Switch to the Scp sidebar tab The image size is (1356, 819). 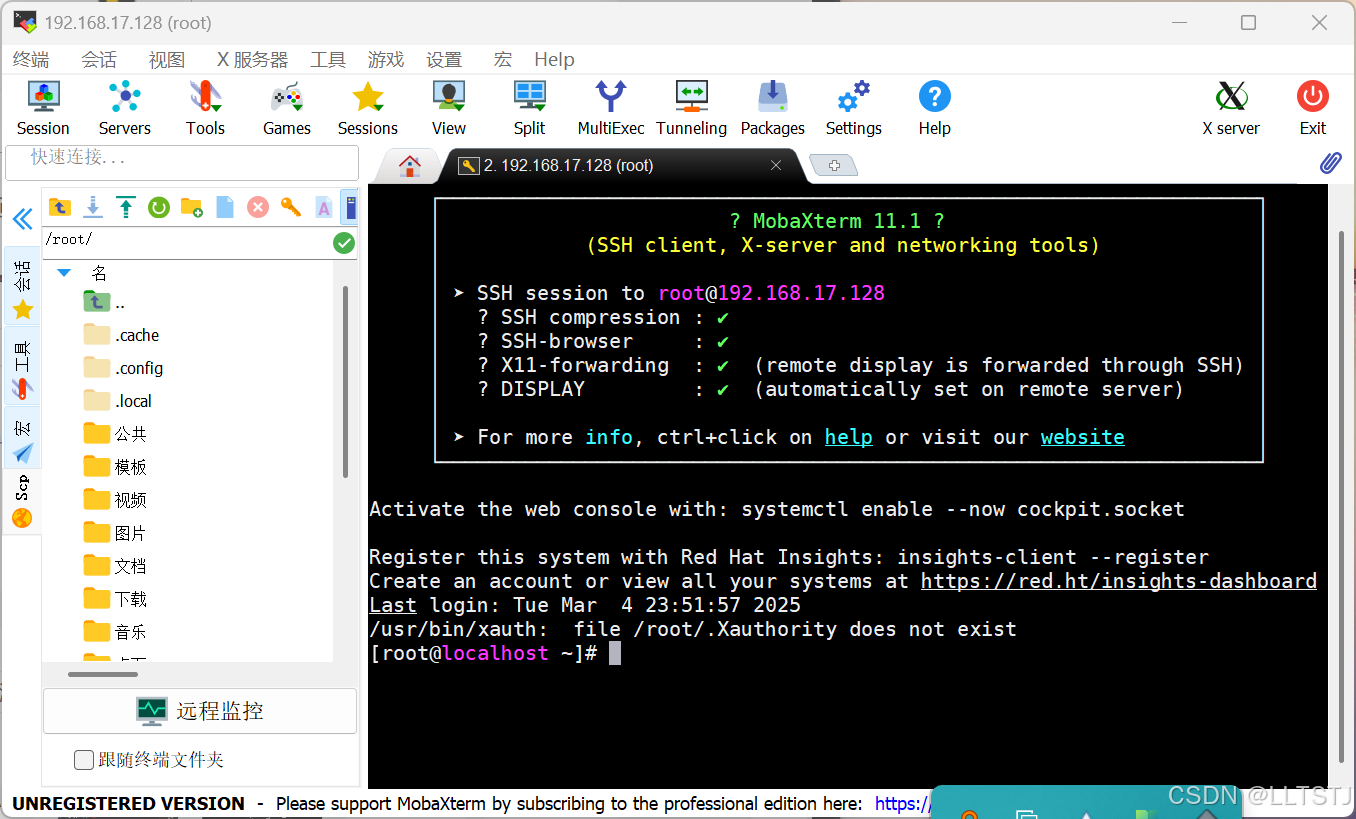click(23, 501)
